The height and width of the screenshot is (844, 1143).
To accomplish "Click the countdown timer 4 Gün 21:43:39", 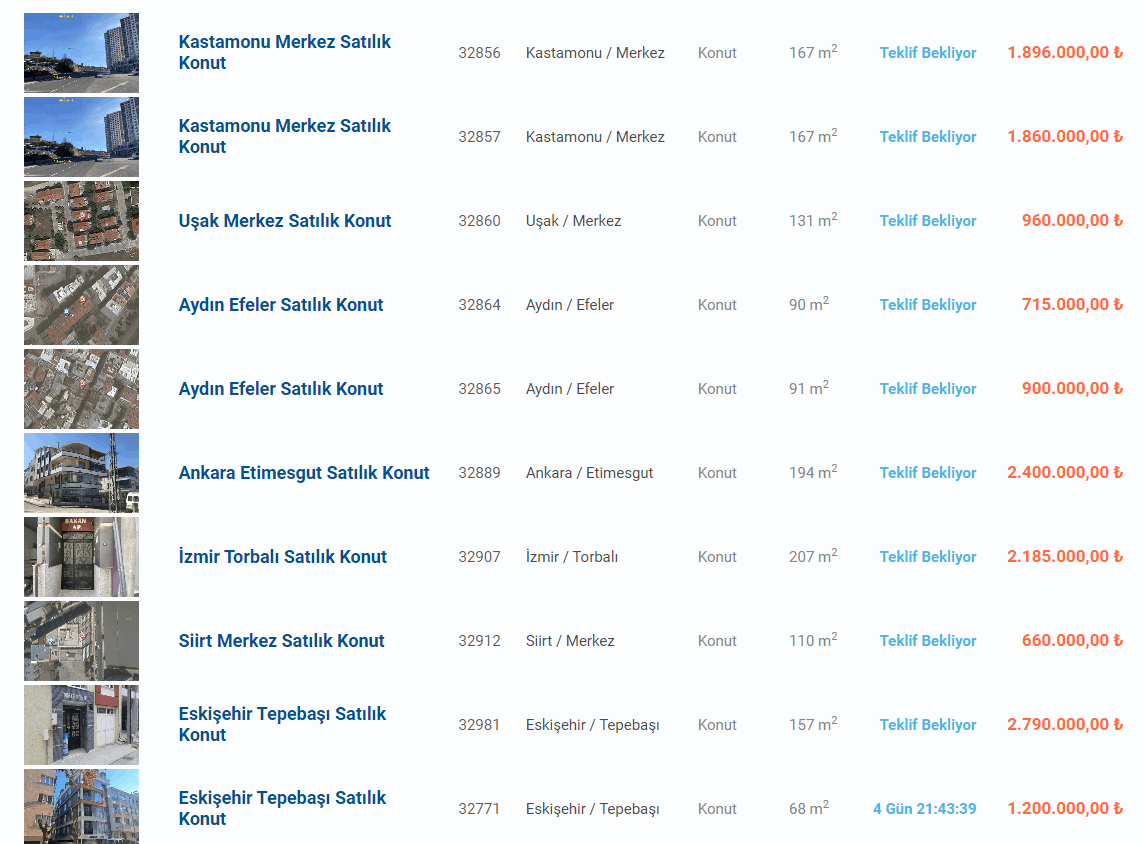I will (x=925, y=809).
